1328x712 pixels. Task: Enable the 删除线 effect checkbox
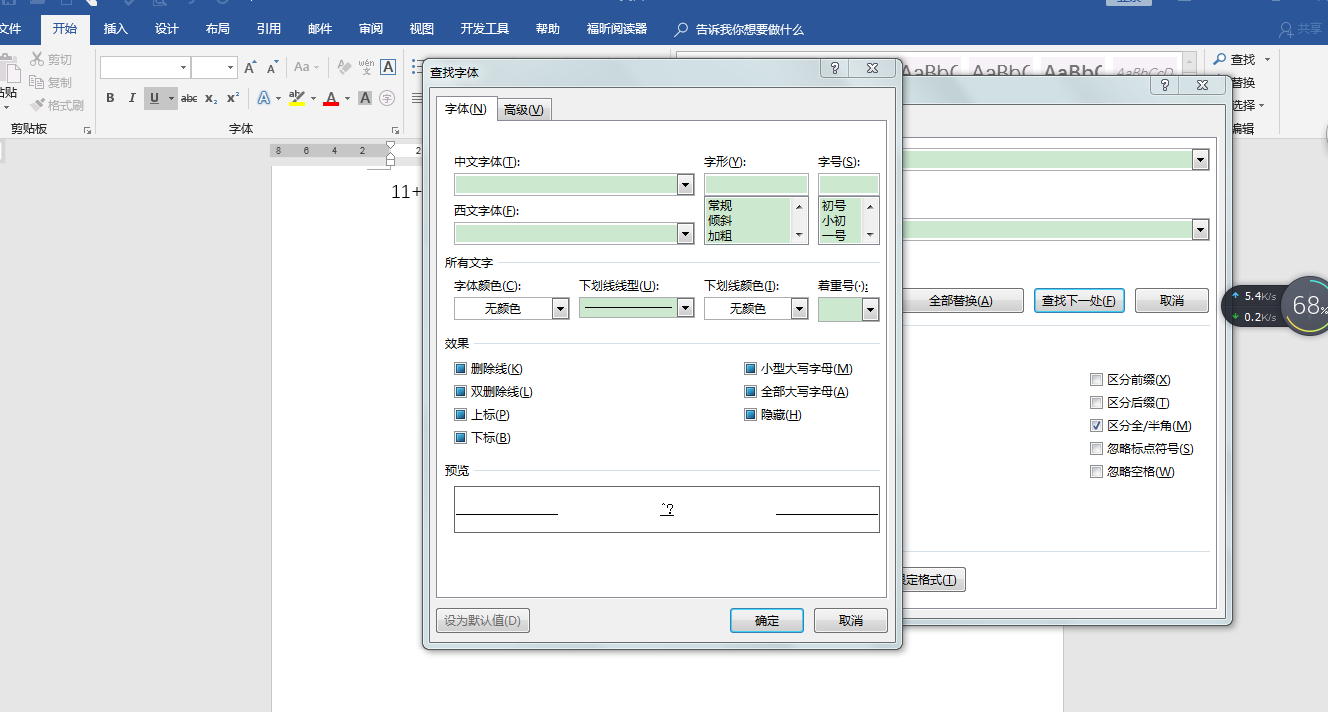[x=461, y=368]
